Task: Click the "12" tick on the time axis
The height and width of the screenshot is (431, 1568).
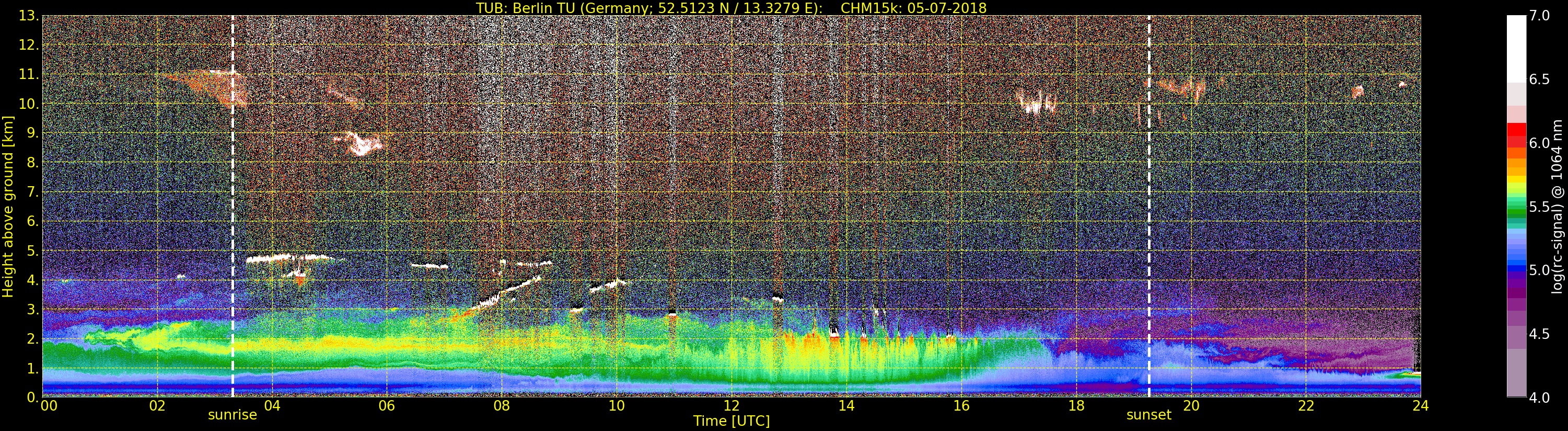Action: click(731, 406)
